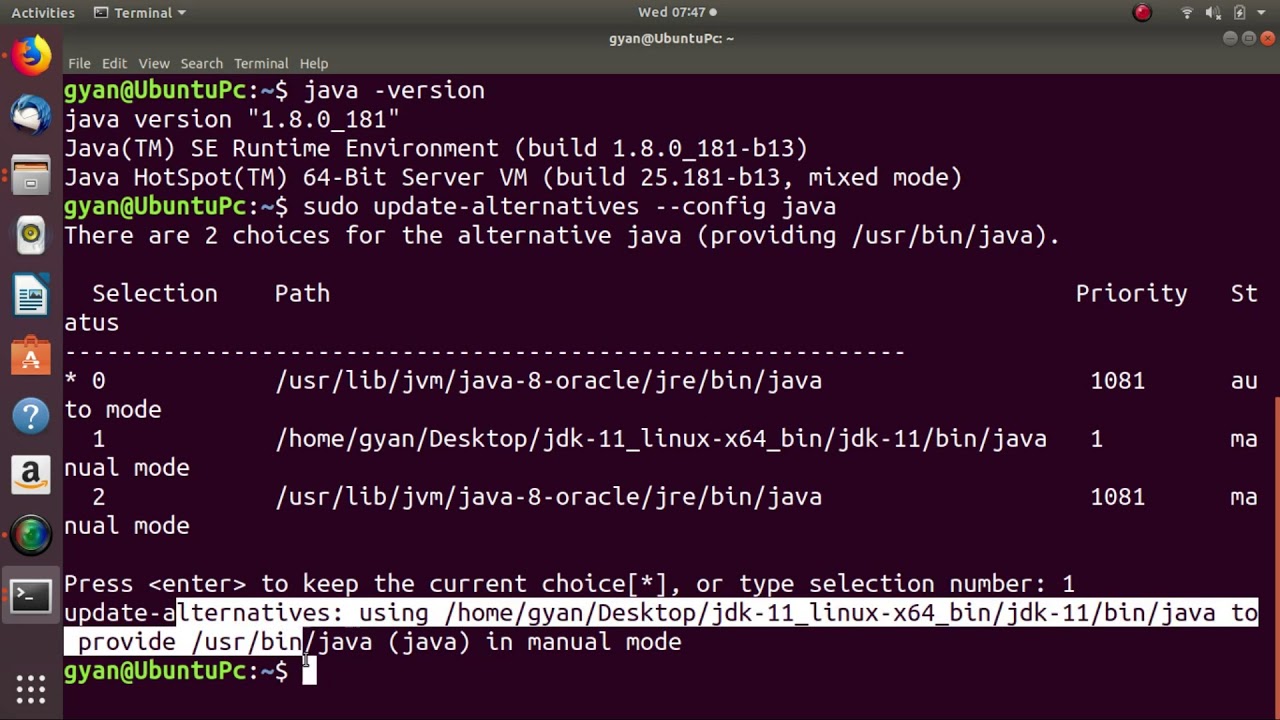Click 'Java HotSpot(TM) 64-Bit Server VM' line
The width and height of the screenshot is (1280, 720).
point(513,177)
